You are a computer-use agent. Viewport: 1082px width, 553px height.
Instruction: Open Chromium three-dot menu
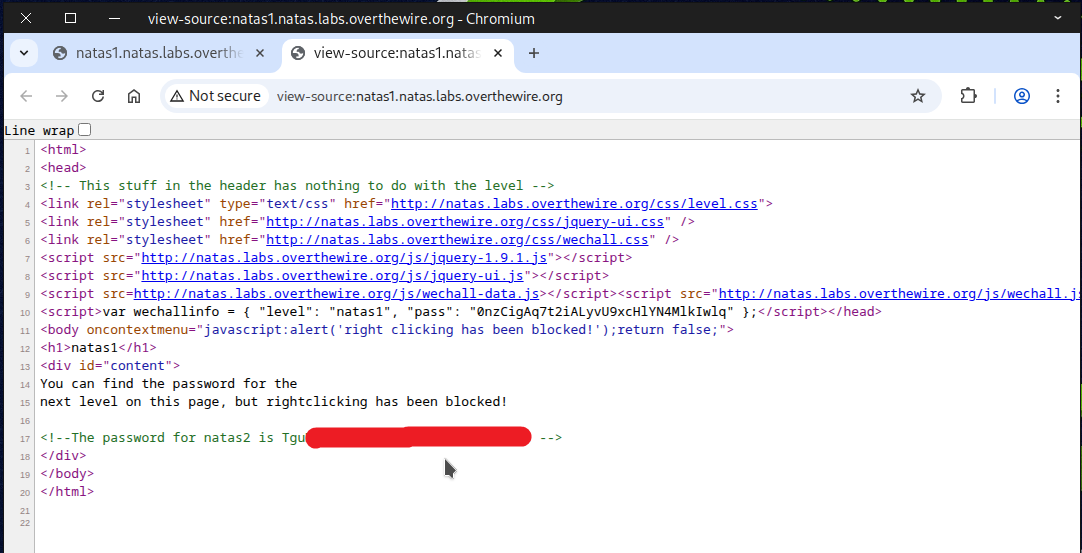pos(1057,96)
